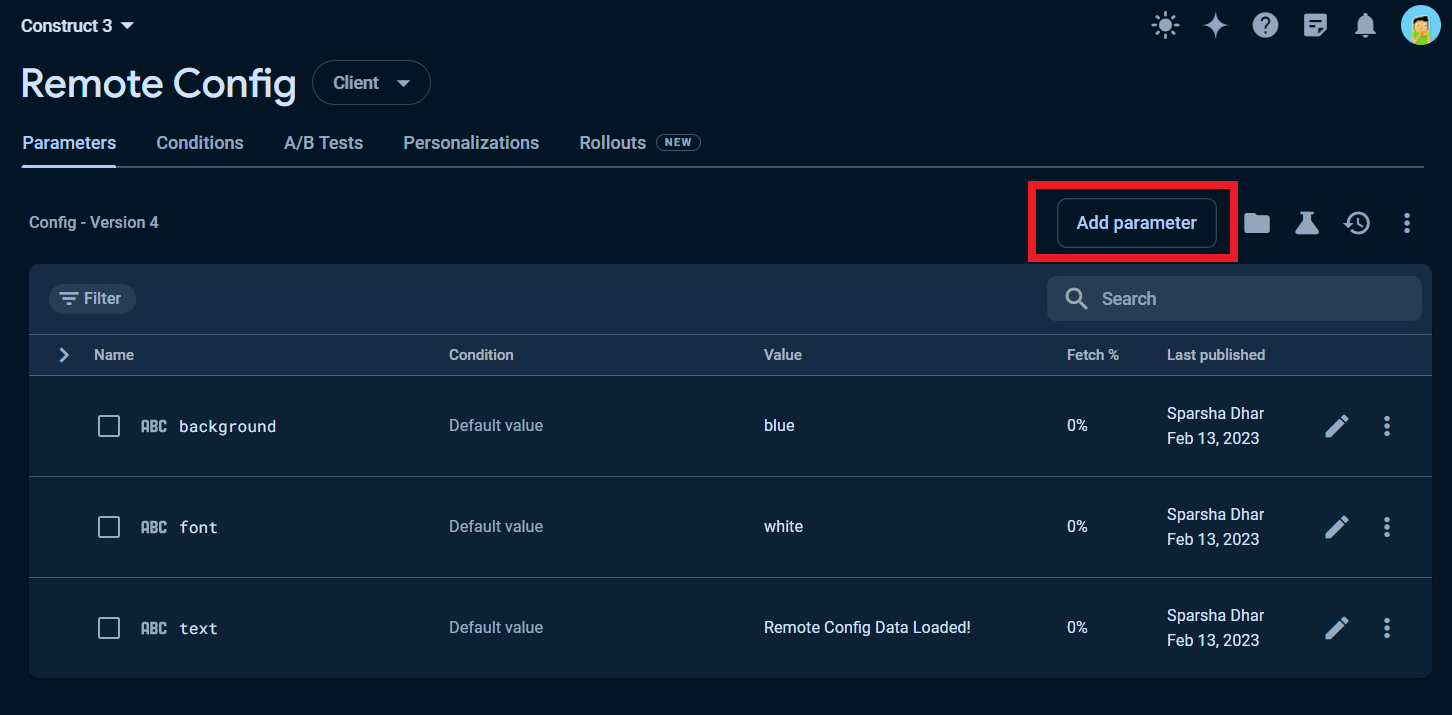The image size is (1452, 715).
Task: Open the Gemini sparkle assistant icon
Action: coord(1215,26)
